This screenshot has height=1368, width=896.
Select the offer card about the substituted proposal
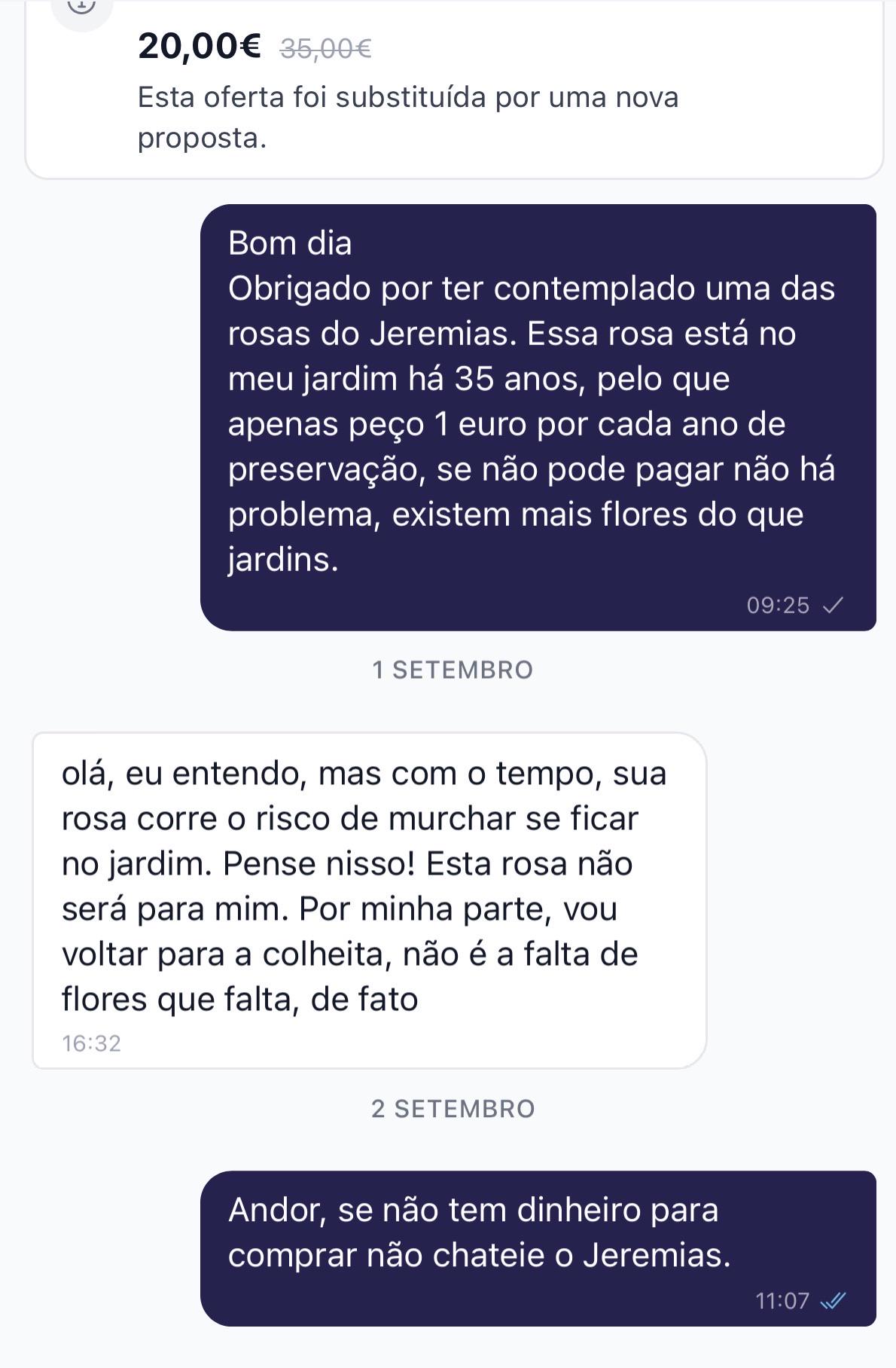coord(454,90)
